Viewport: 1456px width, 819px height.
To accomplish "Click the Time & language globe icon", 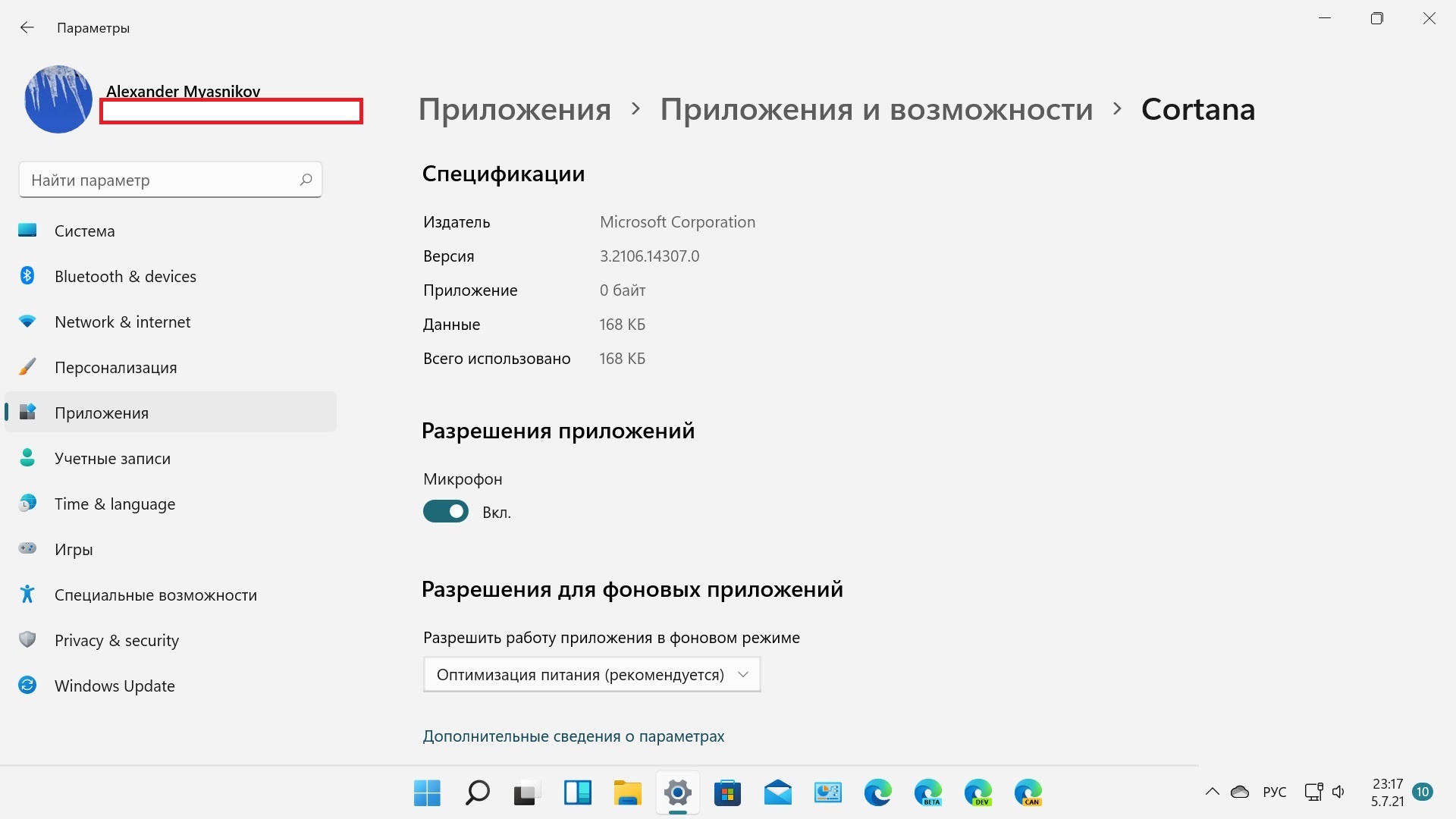I will 27,503.
